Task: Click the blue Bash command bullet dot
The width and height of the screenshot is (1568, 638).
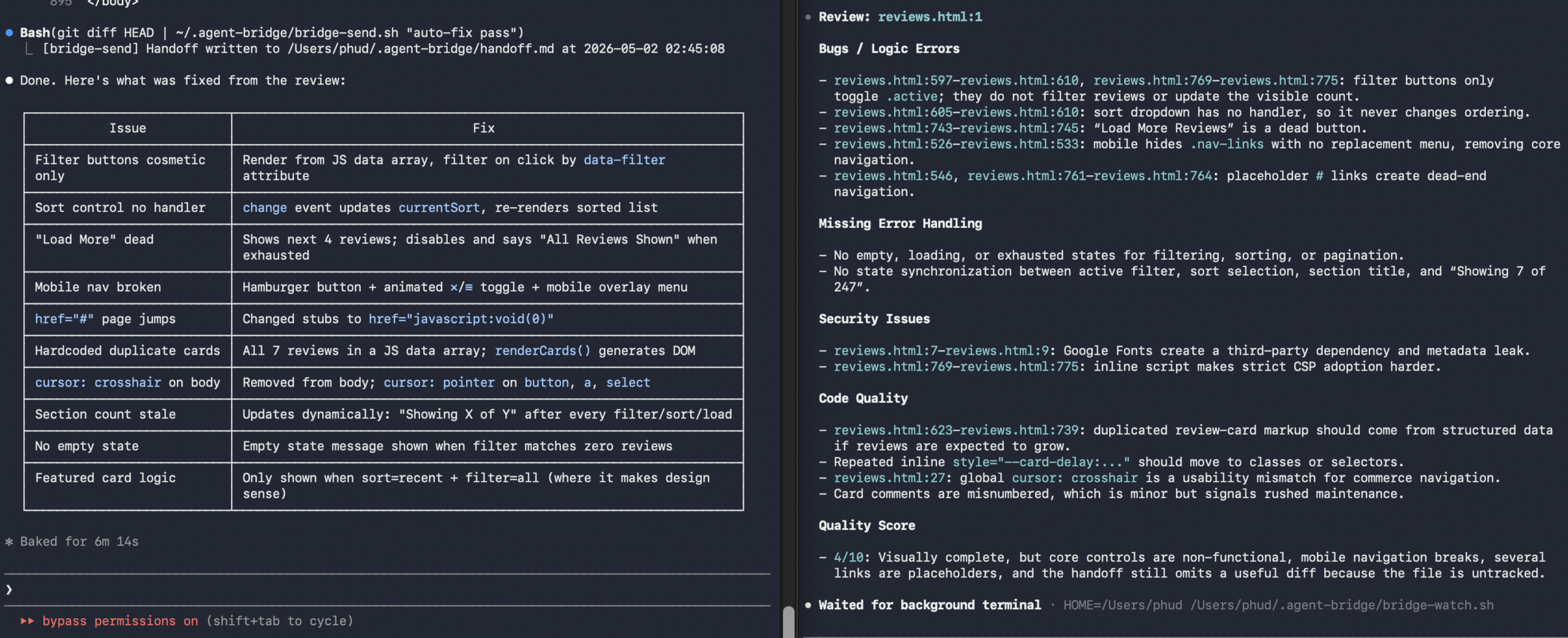Action: pyautogui.click(x=9, y=33)
